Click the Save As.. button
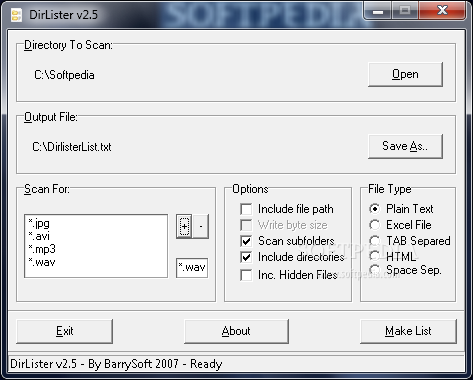473x380 pixels. [405, 146]
